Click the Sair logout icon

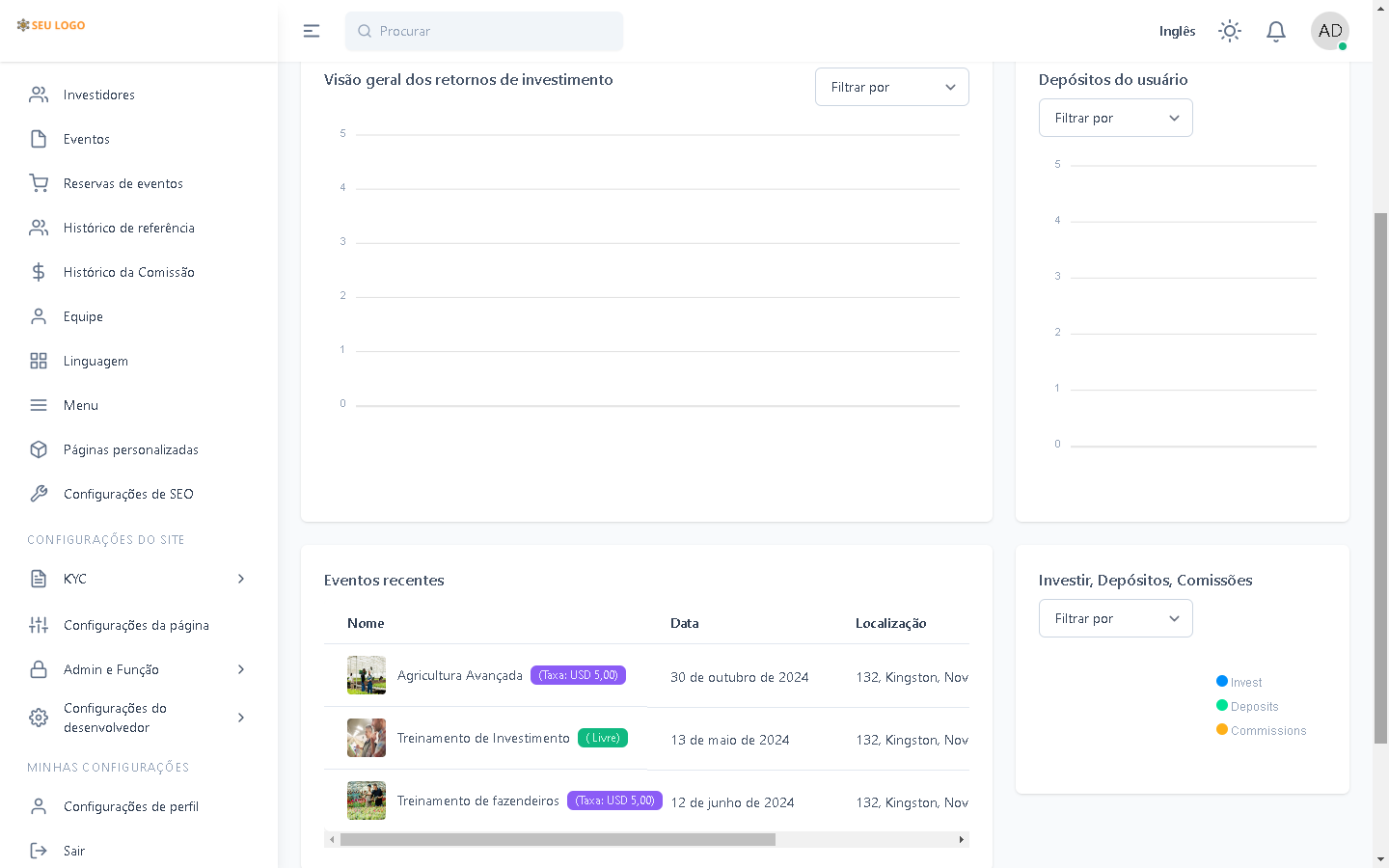coord(39,851)
